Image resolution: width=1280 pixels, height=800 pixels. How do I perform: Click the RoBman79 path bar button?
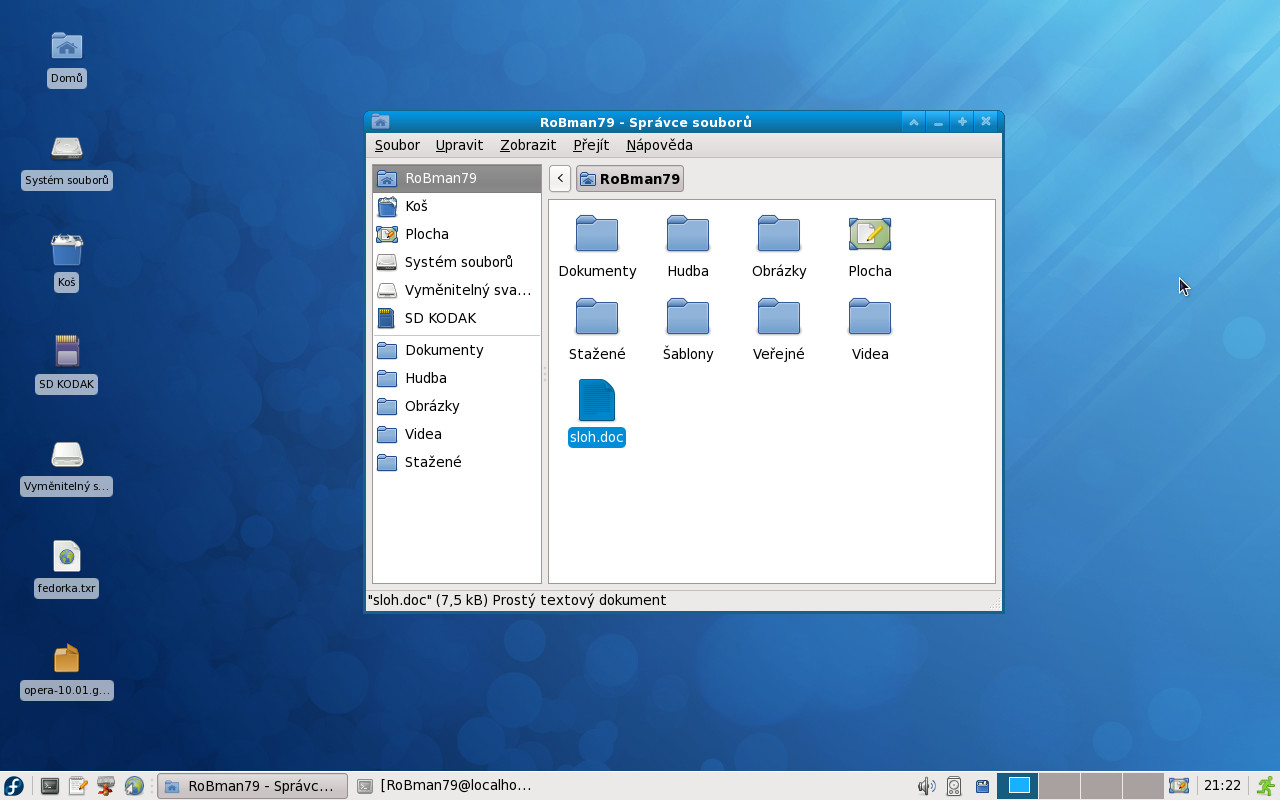point(630,179)
